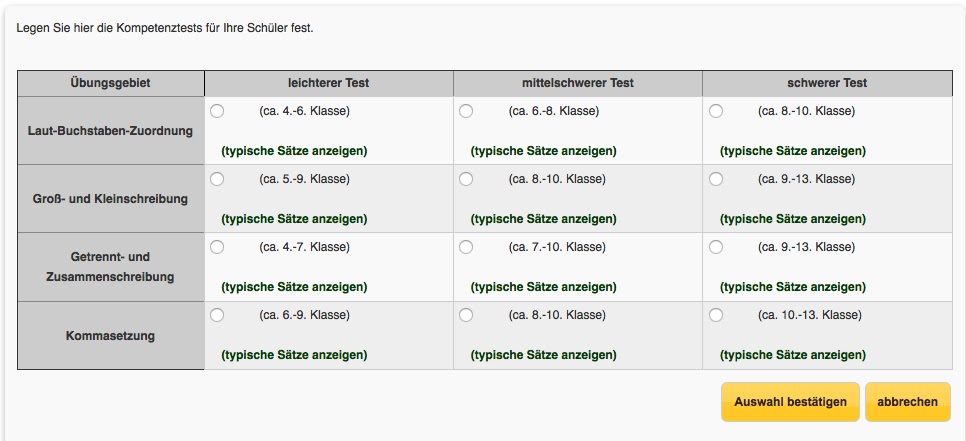Select hard Kommasetzung test radio button
The width and height of the screenshot is (966, 441).
coord(716,315)
